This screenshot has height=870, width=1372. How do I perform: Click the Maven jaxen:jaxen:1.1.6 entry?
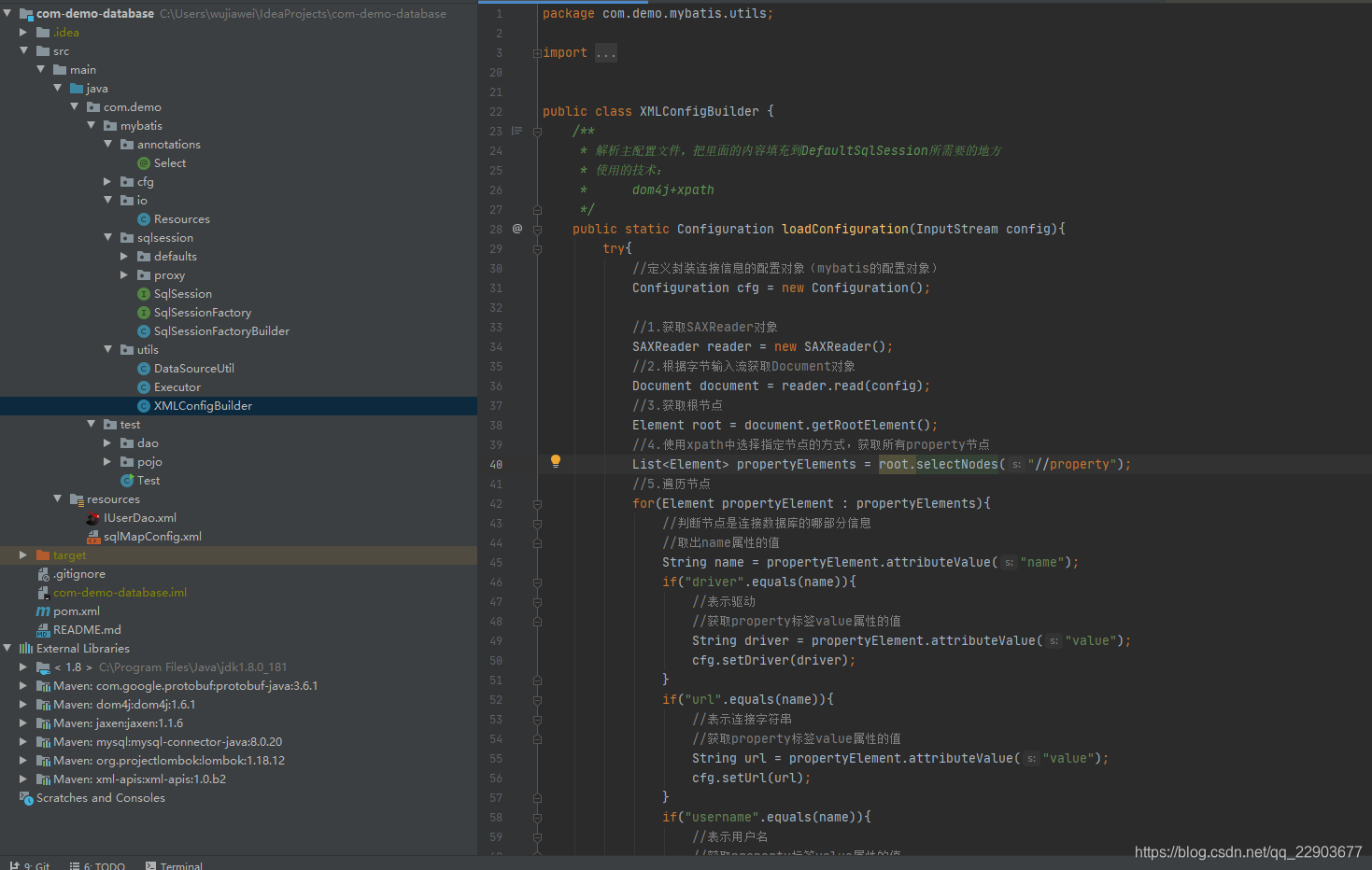coord(118,723)
